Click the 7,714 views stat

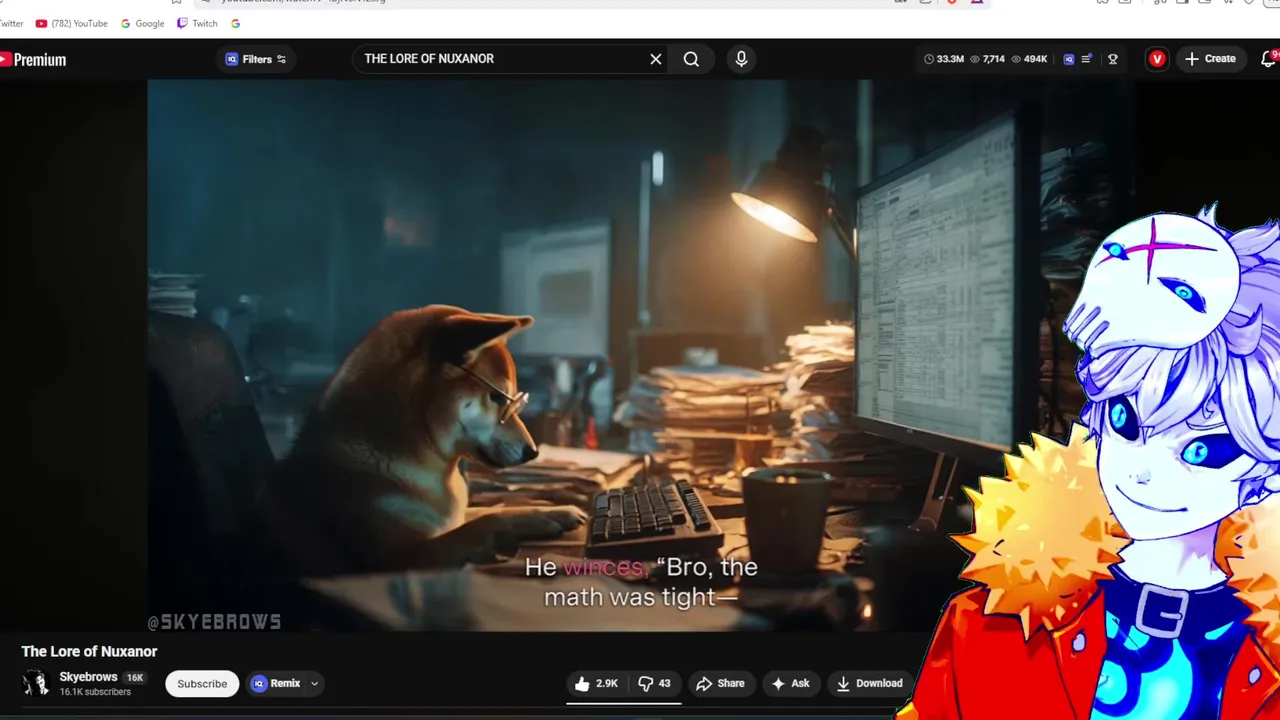pyautogui.click(x=987, y=59)
